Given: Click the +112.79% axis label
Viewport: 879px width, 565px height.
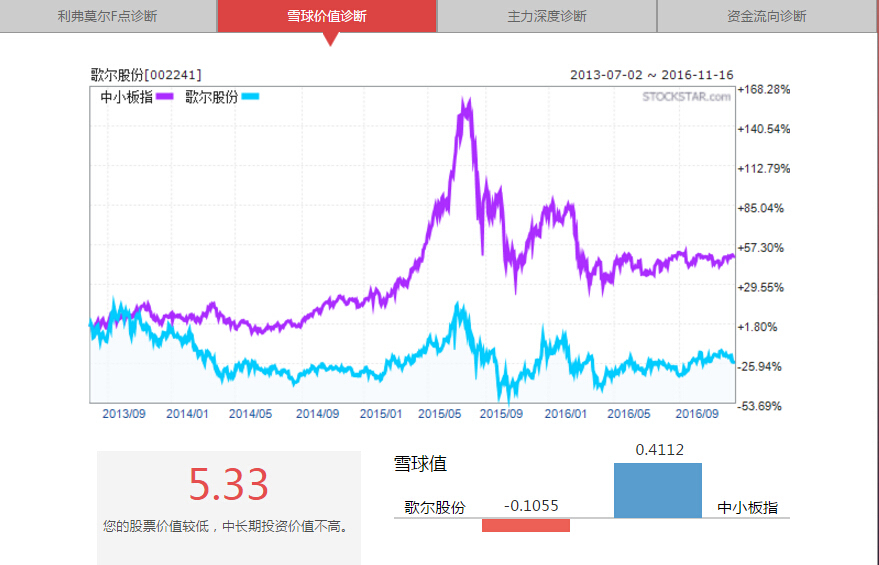Looking at the screenshot, I should tap(764, 169).
